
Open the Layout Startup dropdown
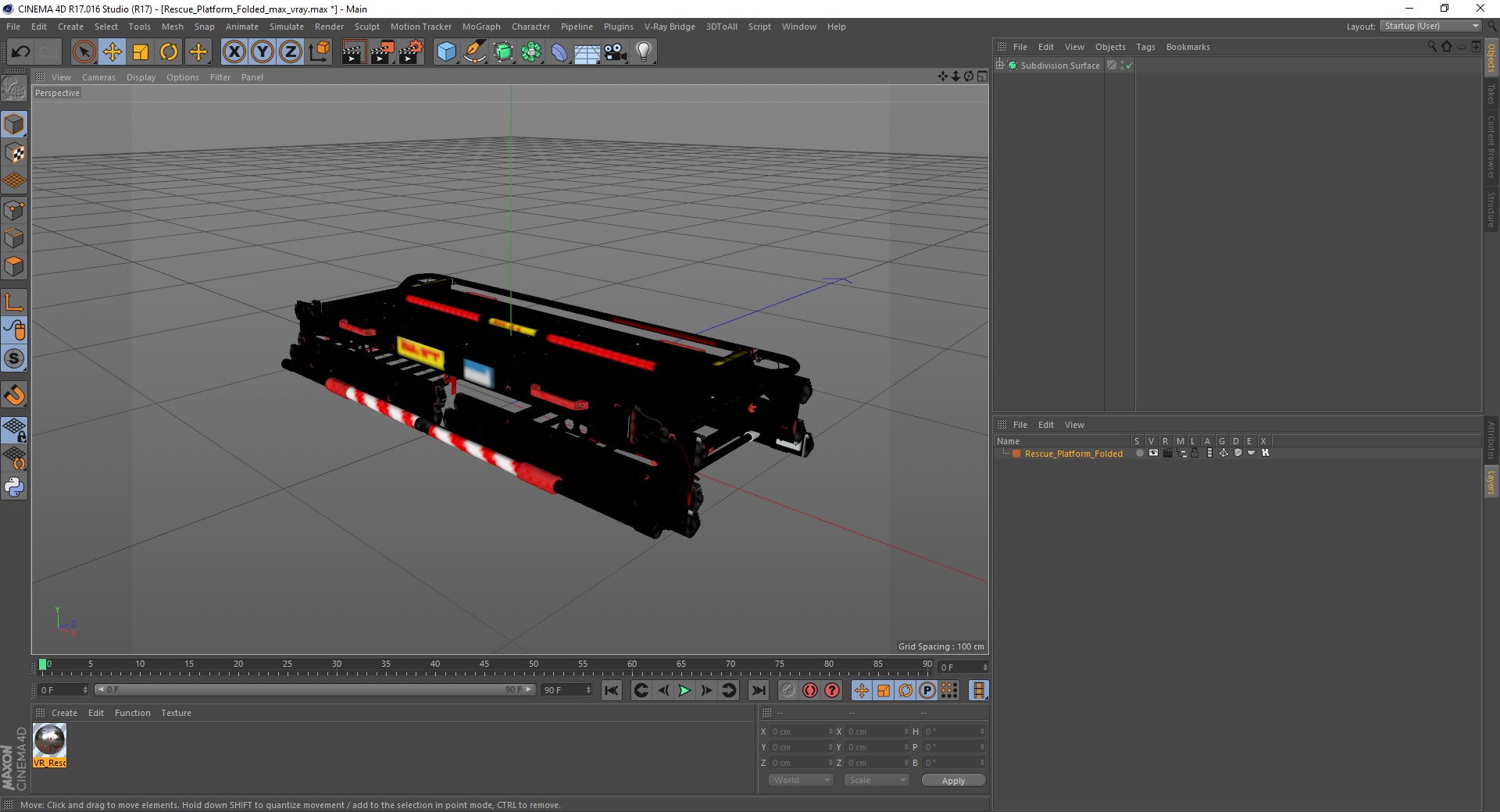[x=1430, y=26]
